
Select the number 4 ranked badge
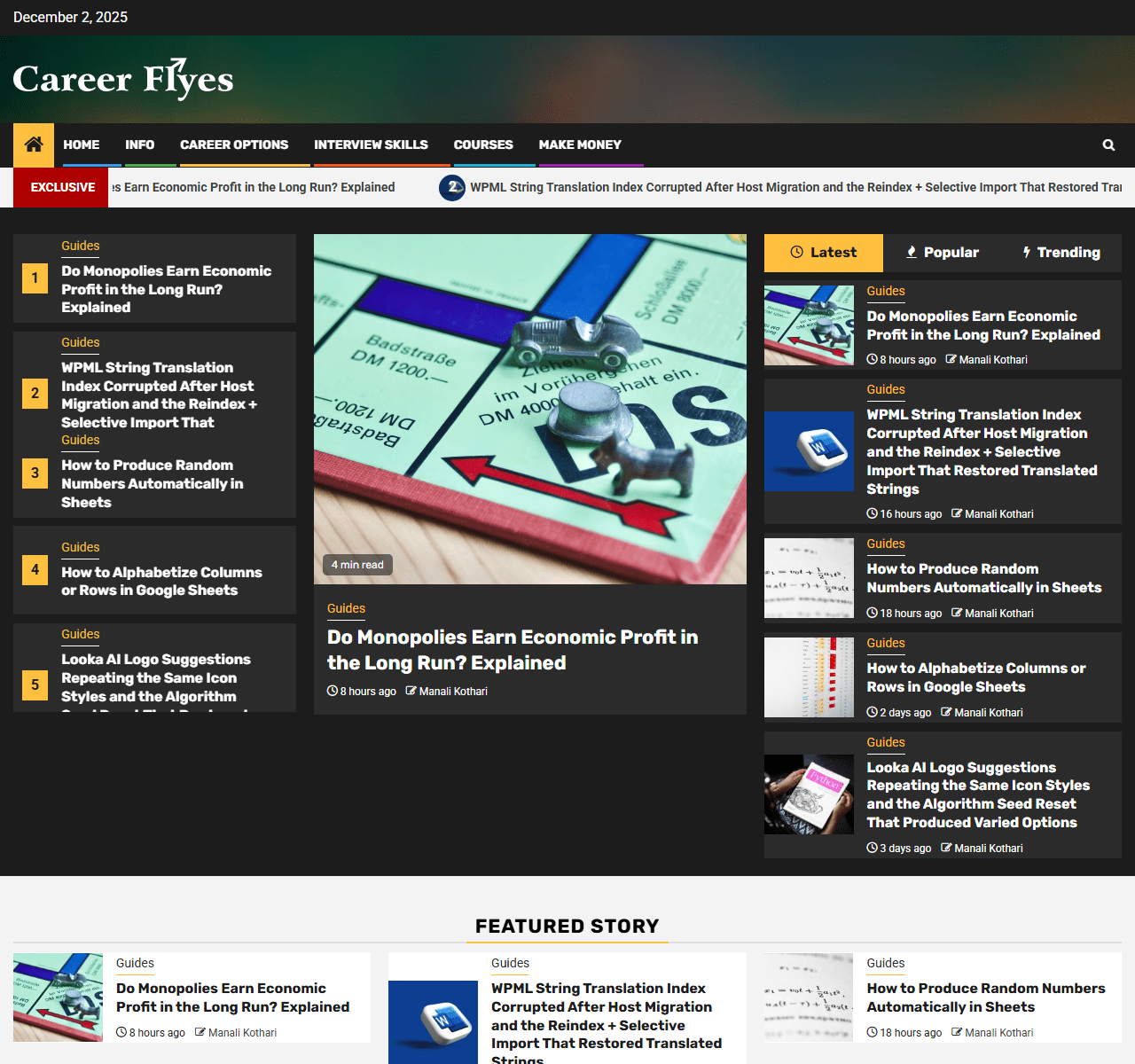point(35,570)
